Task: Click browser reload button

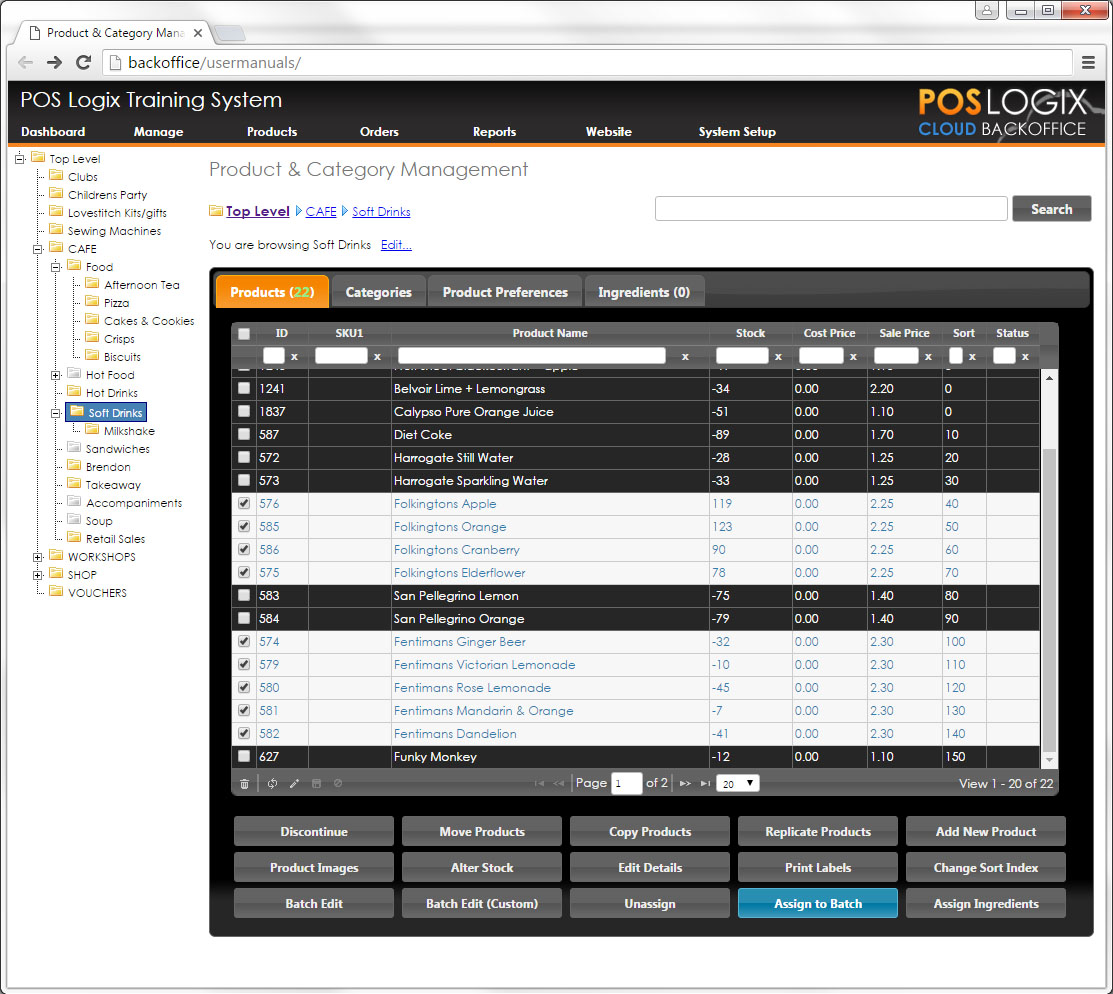Action: (x=84, y=62)
